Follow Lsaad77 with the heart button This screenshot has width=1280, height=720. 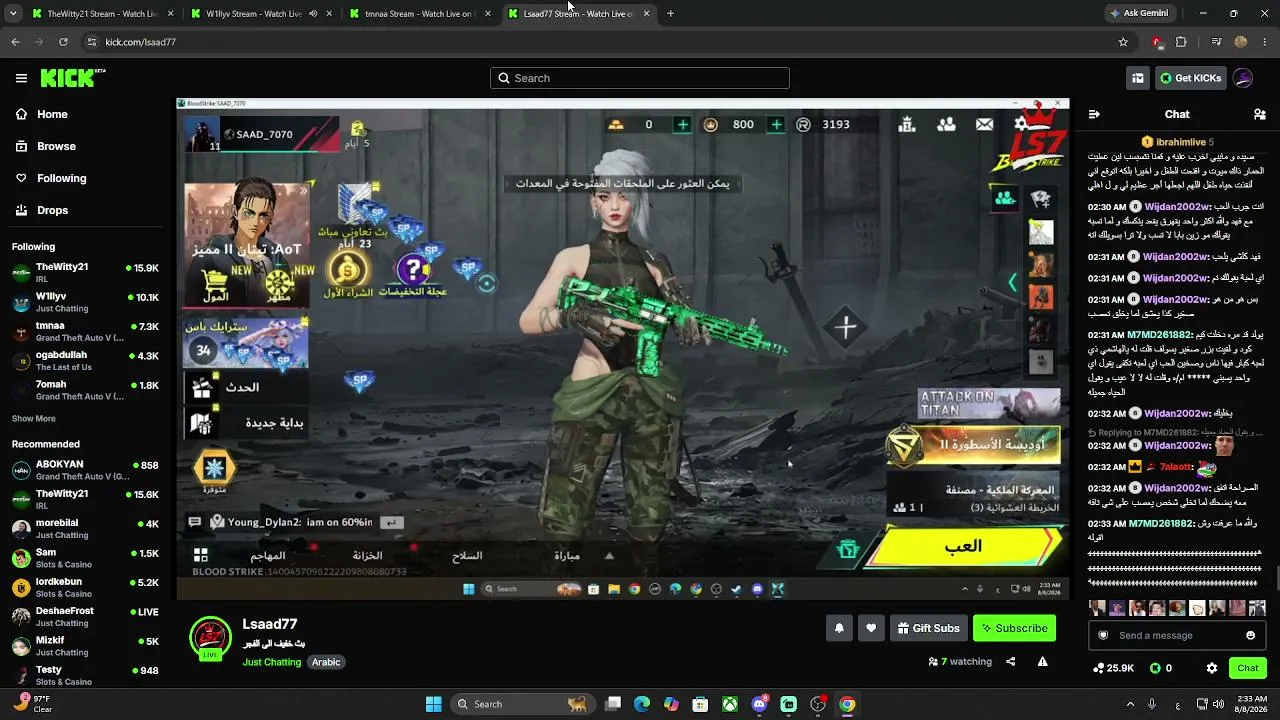point(871,628)
